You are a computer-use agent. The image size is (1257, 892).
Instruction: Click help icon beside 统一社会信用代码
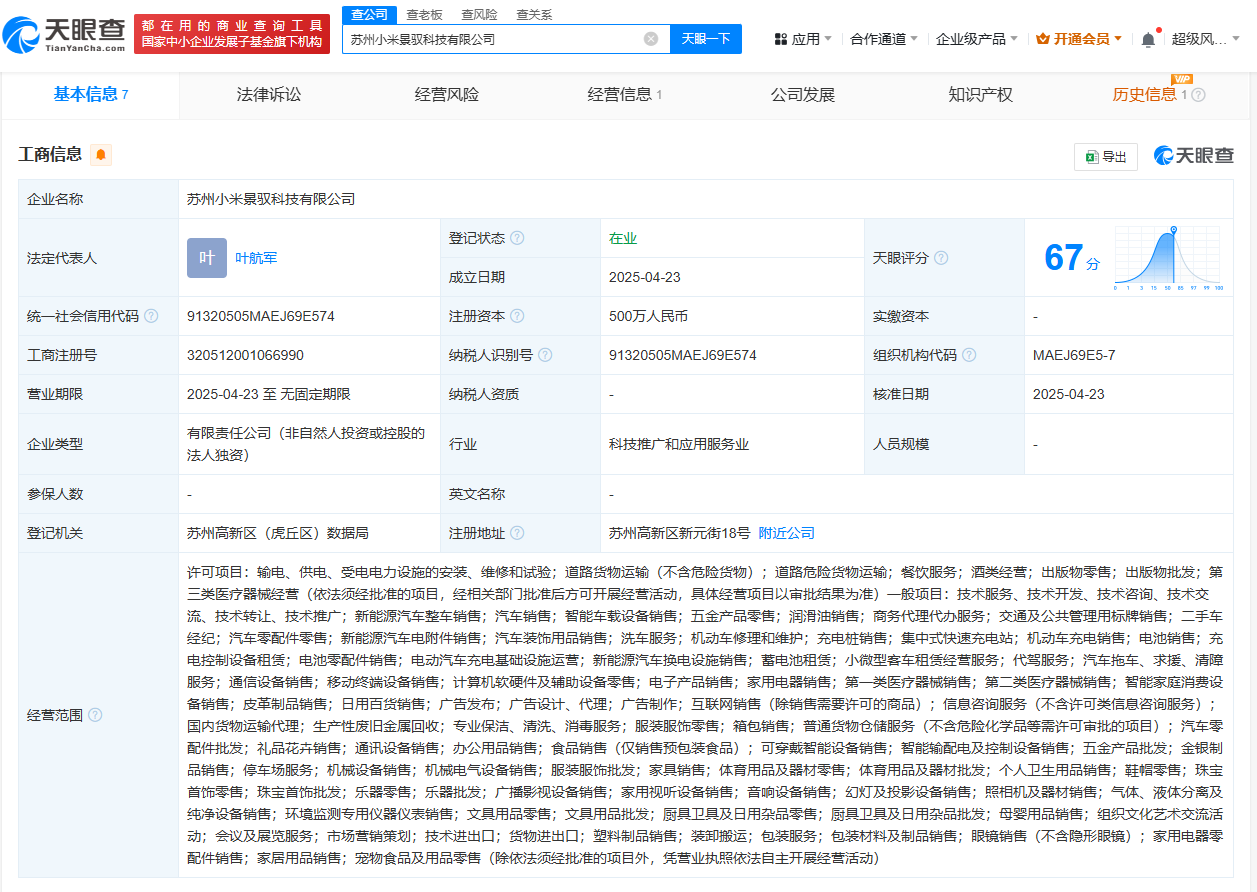tap(151, 316)
